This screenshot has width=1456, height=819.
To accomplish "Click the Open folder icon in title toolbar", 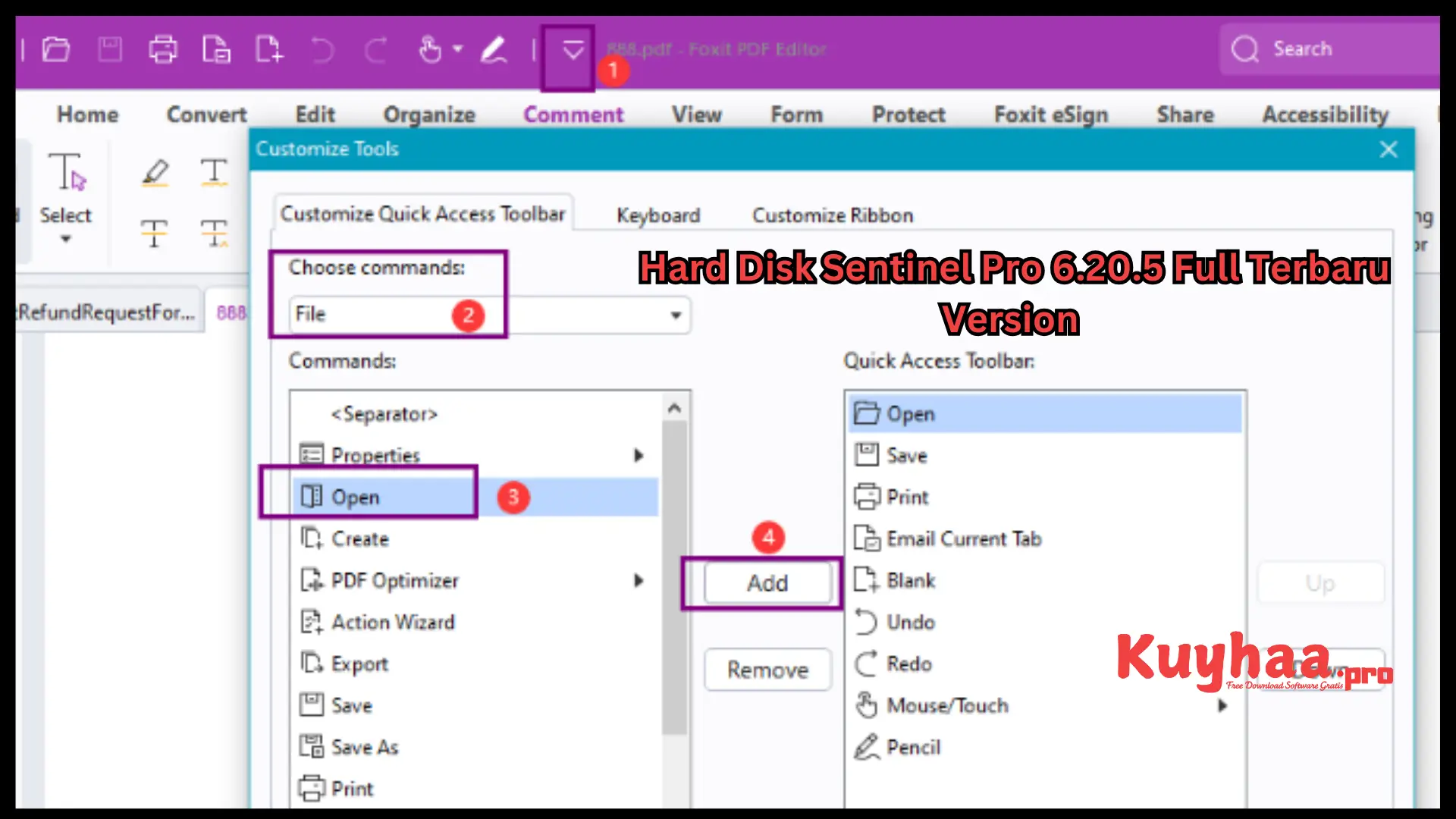I will pyautogui.click(x=55, y=50).
